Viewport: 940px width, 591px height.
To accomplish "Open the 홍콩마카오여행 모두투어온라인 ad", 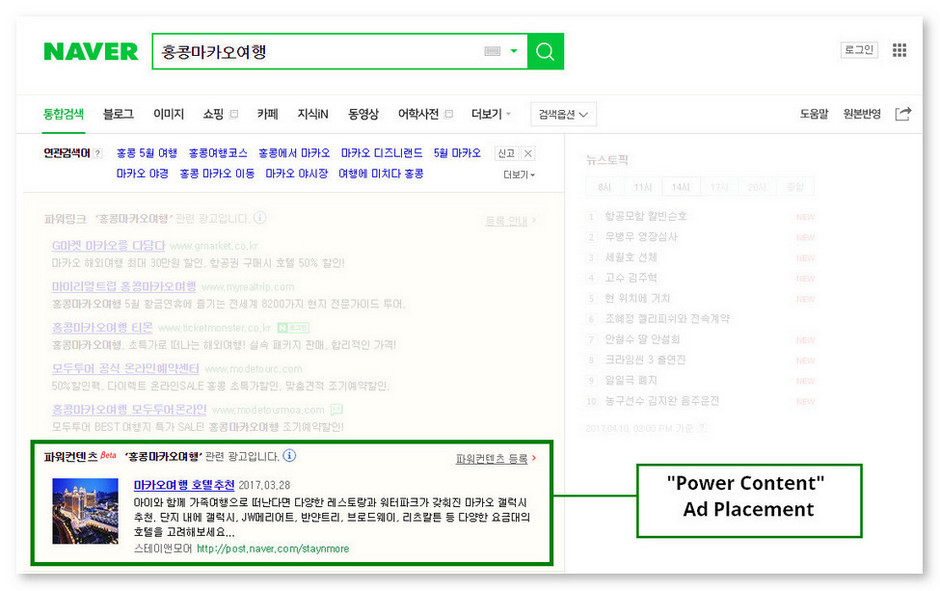I will point(129,409).
